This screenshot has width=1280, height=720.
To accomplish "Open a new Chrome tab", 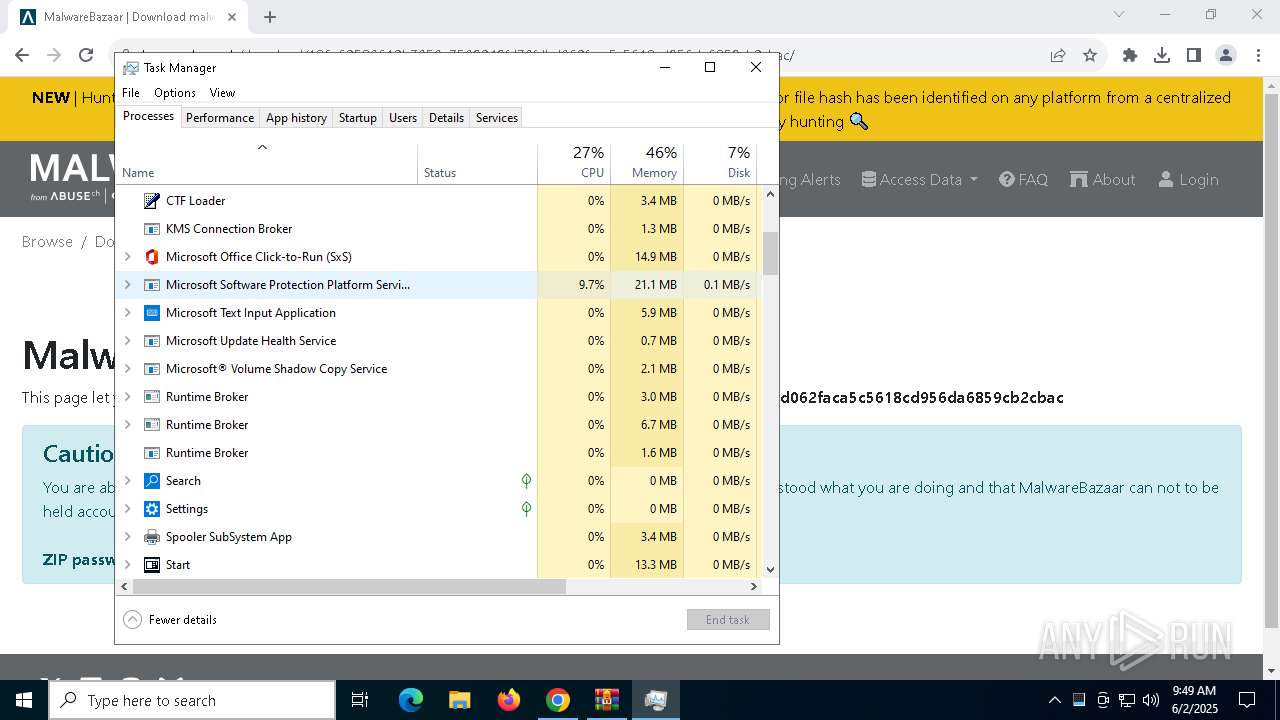I will (270, 17).
